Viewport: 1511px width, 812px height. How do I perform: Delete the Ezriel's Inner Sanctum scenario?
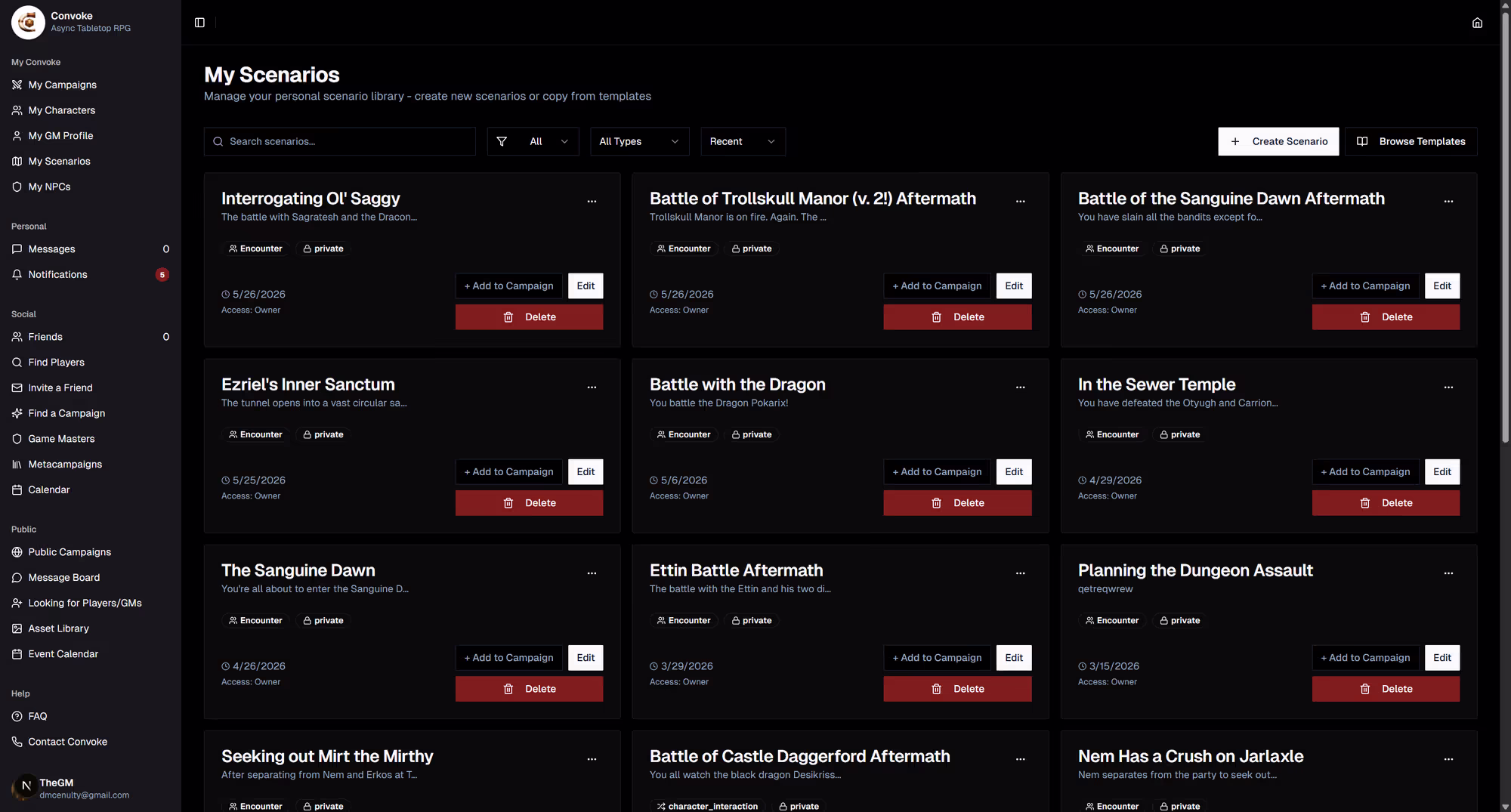pos(529,503)
